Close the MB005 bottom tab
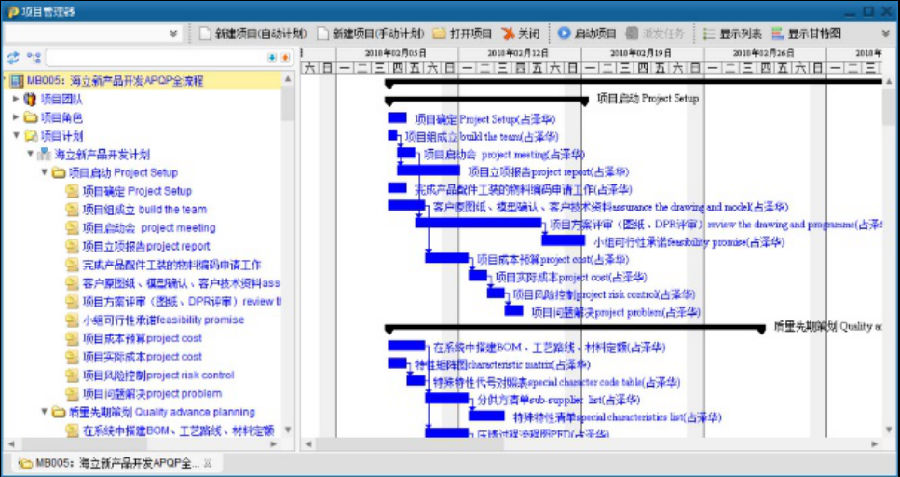Viewport: 900px width, 477px height. [x=208, y=463]
